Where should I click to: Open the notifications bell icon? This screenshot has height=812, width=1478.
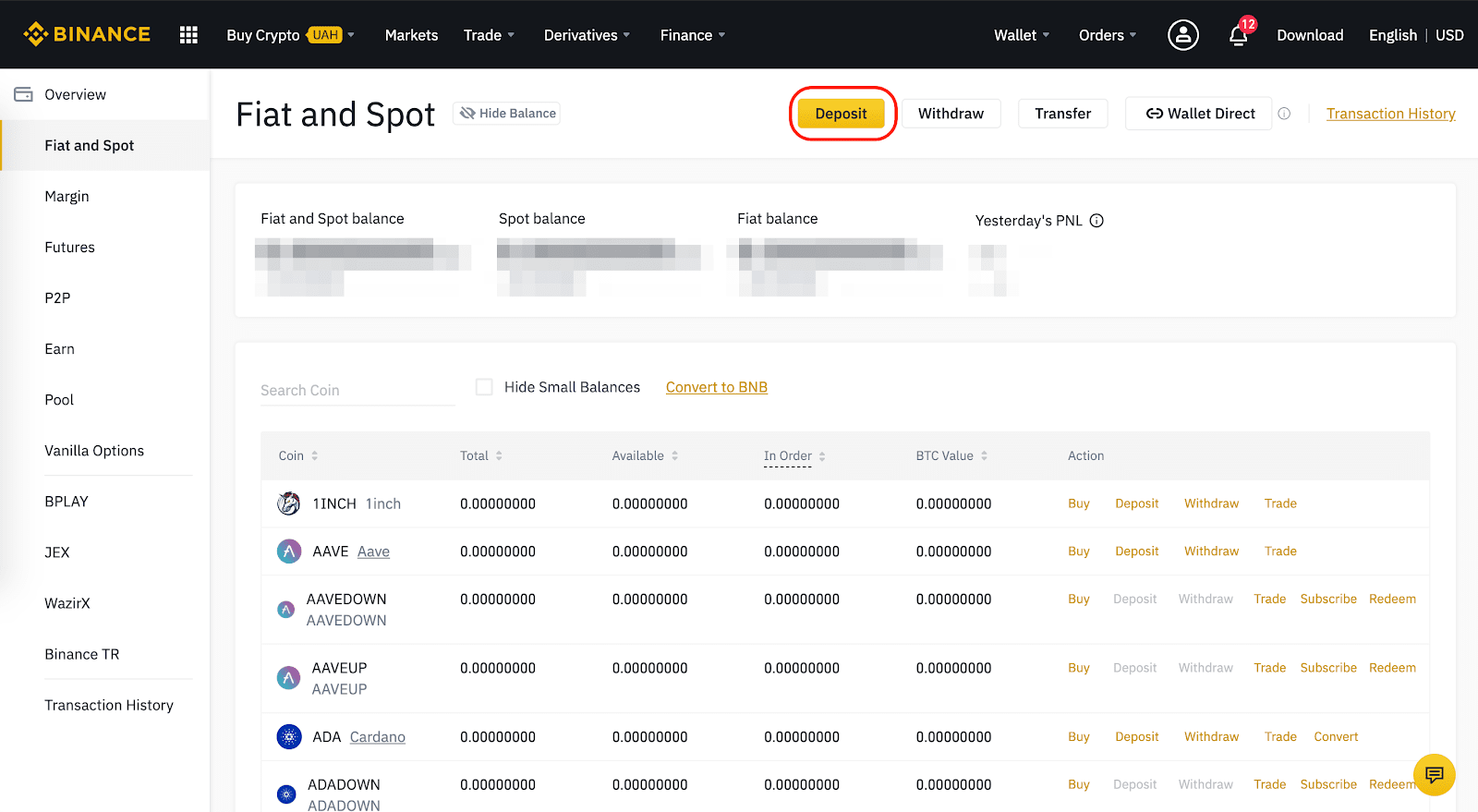point(1239,35)
